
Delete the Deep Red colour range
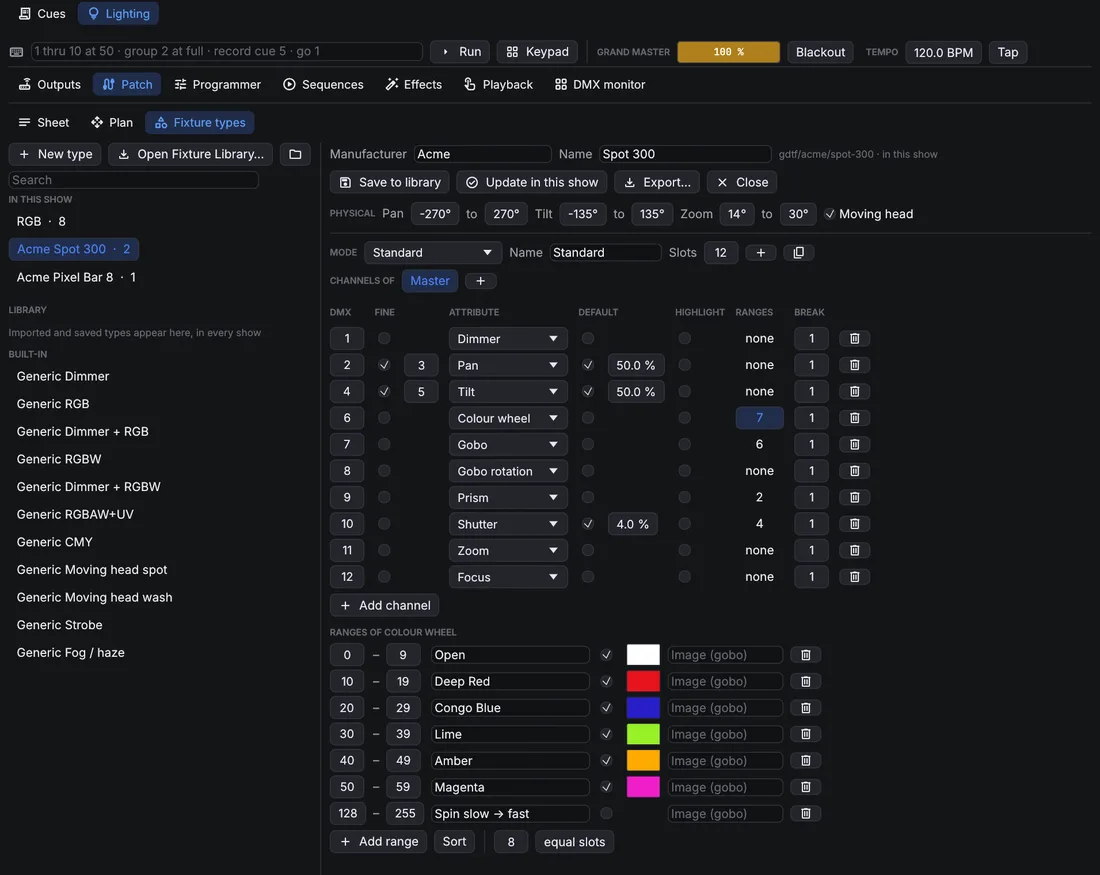tap(805, 681)
